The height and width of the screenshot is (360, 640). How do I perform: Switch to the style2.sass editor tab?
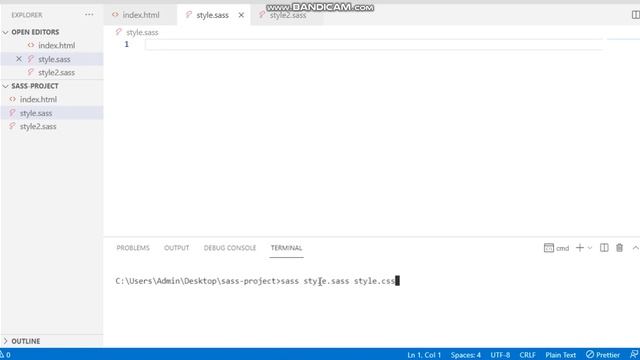pyautogui.click(x=287, y=15)
